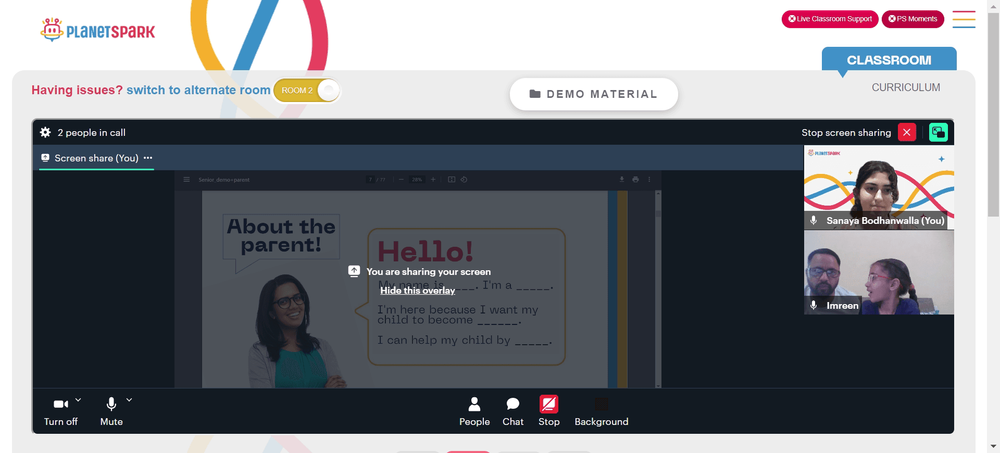The image size is (1000, 453).
Task: Click the 'Stop screen sharing' label
Action: pyautogui.click(x=846, y=133)
